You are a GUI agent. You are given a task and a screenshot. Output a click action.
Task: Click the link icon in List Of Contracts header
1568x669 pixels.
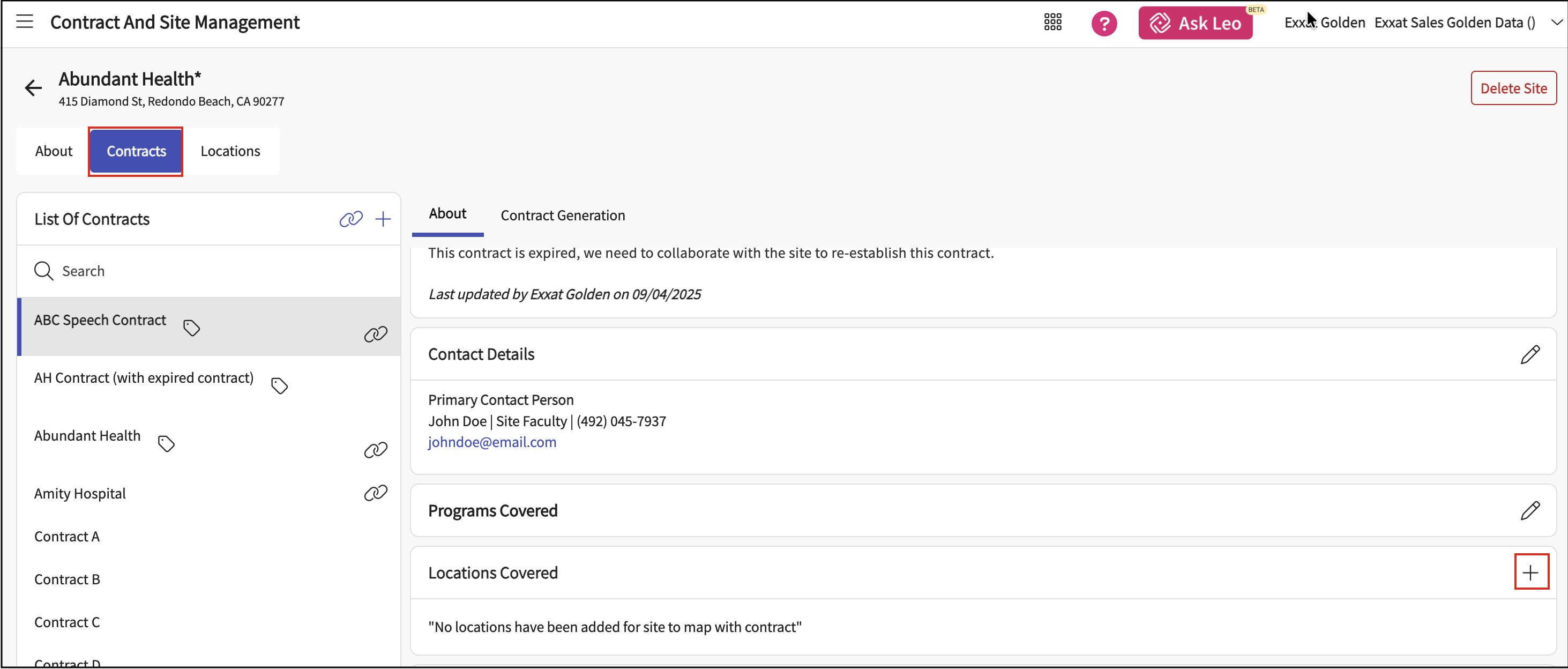[350, 219]
